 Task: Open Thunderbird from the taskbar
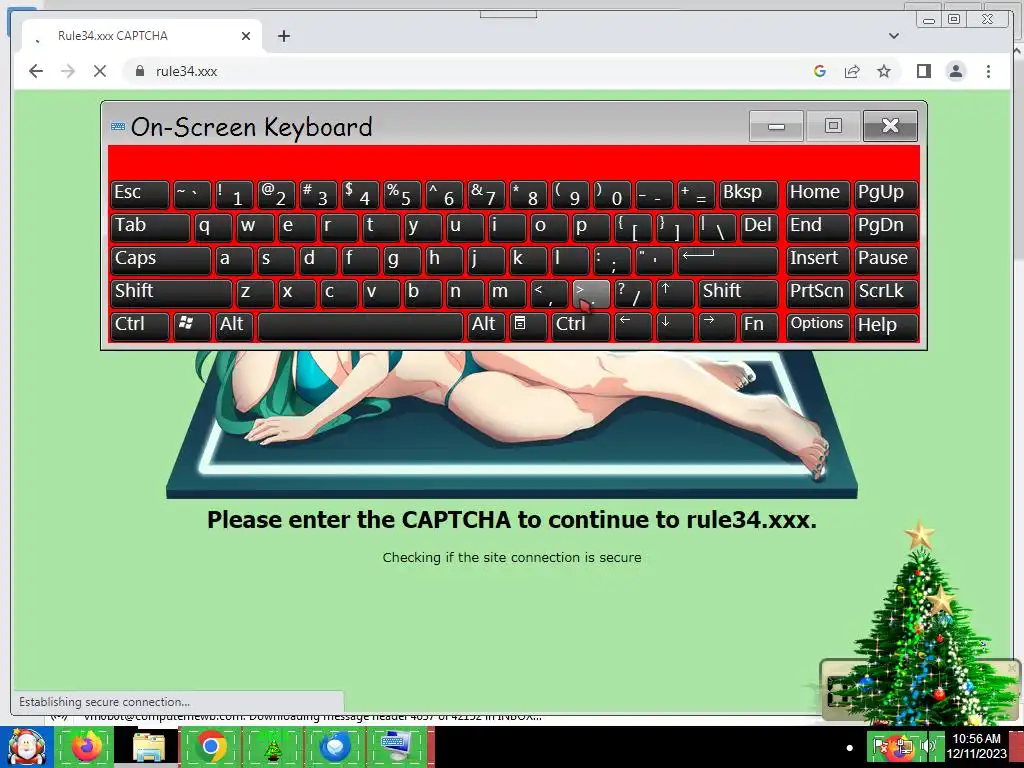tap(335, 746)
